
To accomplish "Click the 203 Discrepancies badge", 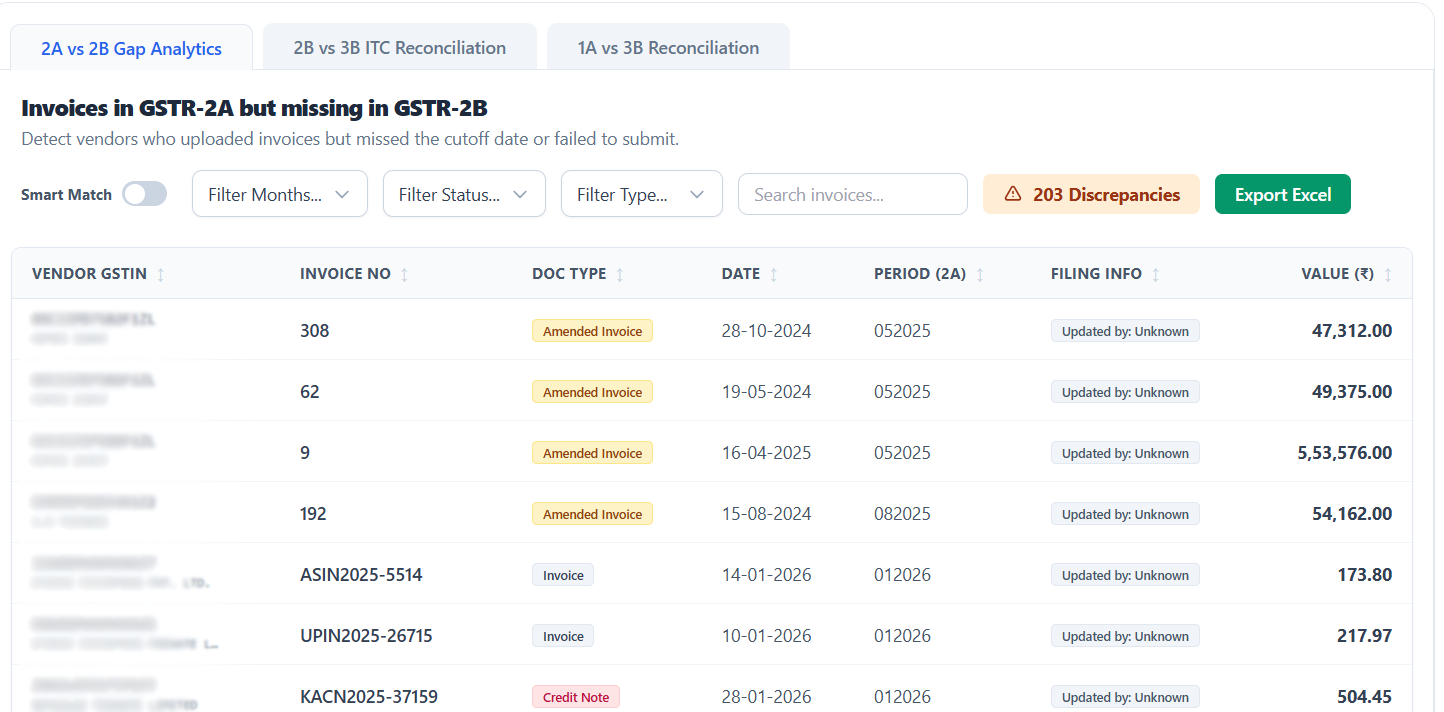I will (x=1091, y=194).
